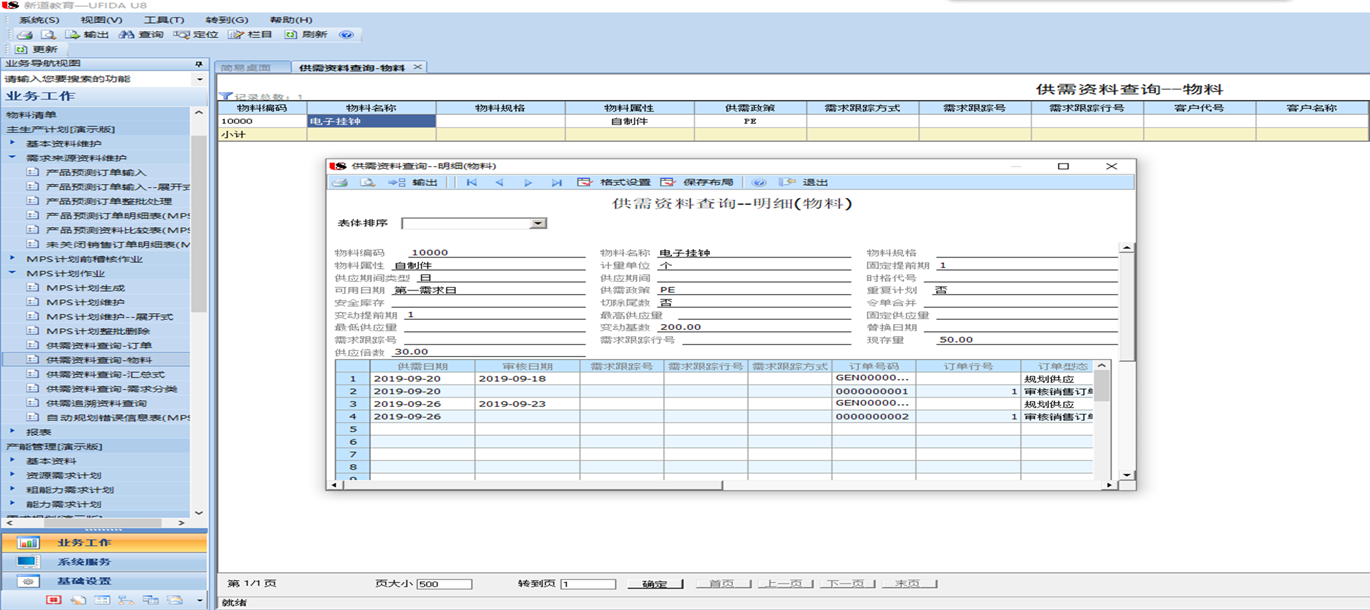Go to next record in detail dialog
This screenshot has width=1370, height=610.
tap(528, 183)
